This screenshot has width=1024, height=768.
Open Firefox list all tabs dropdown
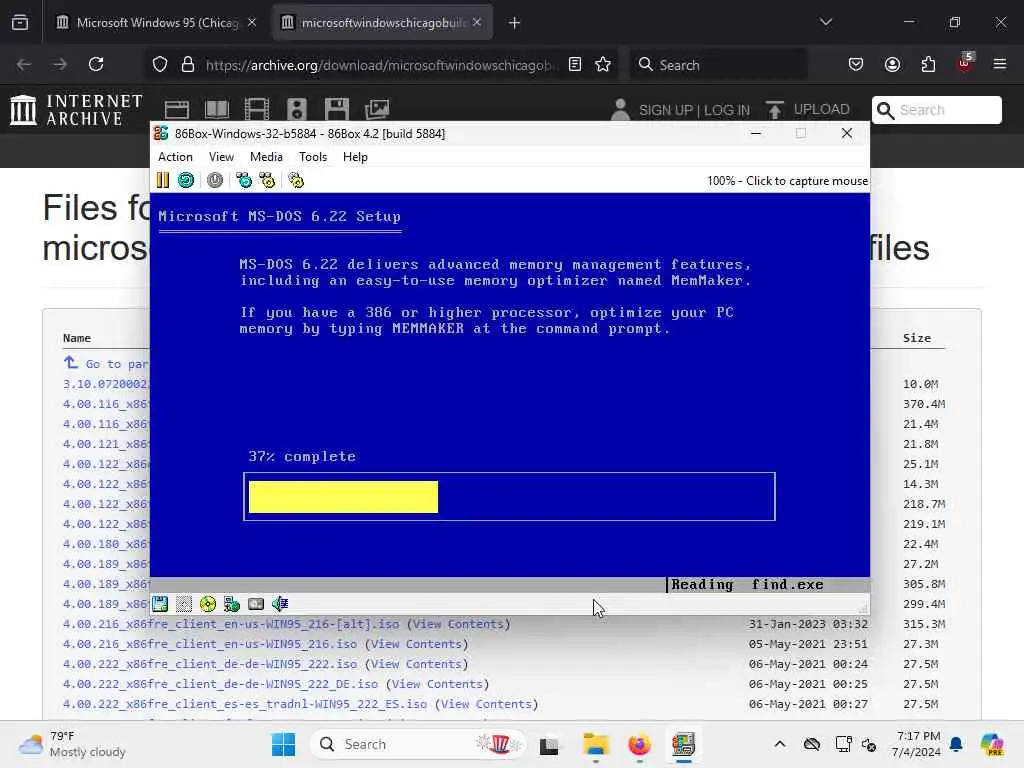point(825,23)
